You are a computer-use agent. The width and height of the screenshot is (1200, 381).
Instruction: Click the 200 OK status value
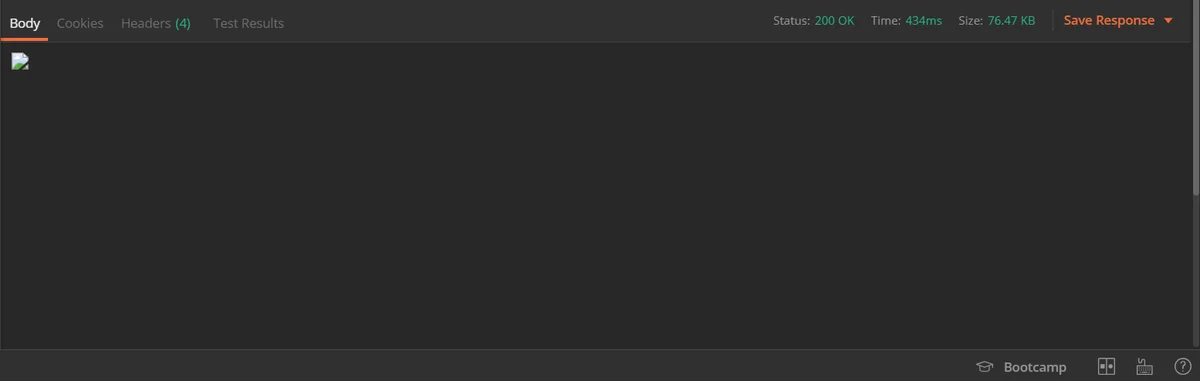834,20
